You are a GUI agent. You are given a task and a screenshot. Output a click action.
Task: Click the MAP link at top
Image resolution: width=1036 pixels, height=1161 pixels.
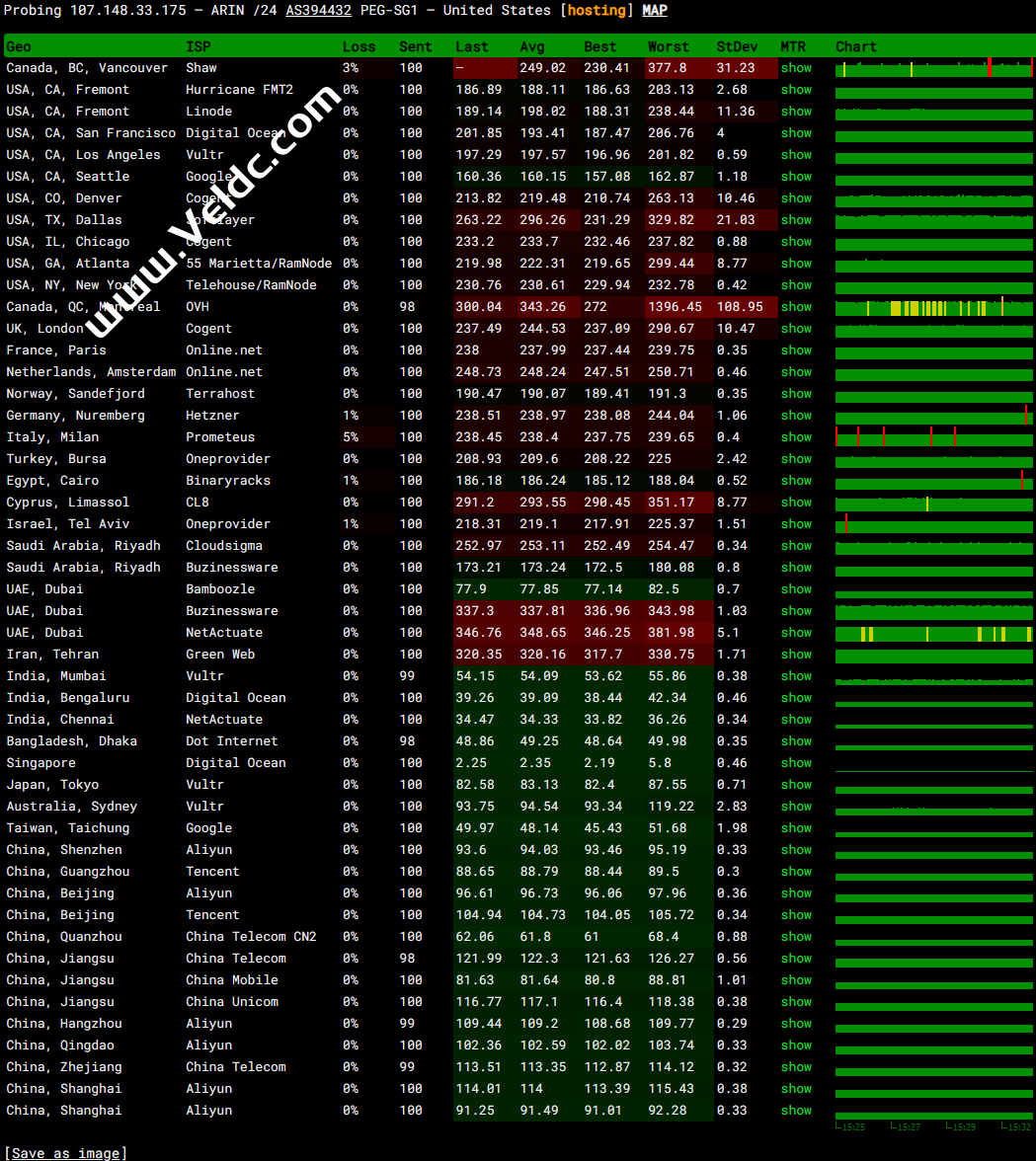[654, 10]
